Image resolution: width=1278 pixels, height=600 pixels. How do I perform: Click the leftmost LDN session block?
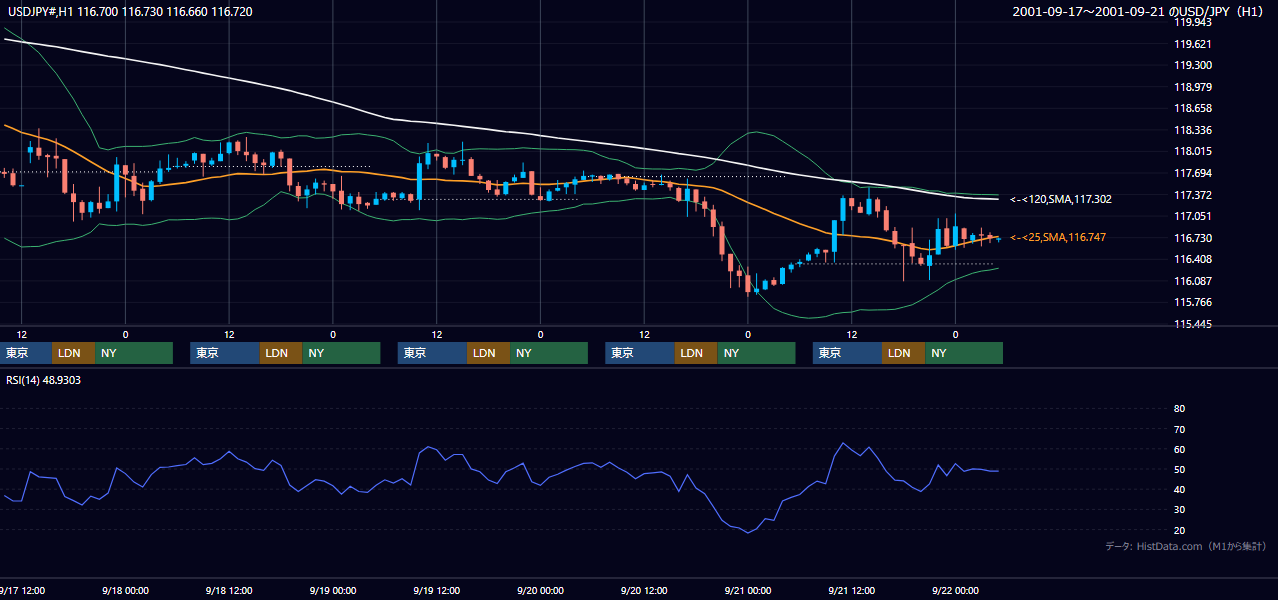pyautogui.click(x=73, y=353)
